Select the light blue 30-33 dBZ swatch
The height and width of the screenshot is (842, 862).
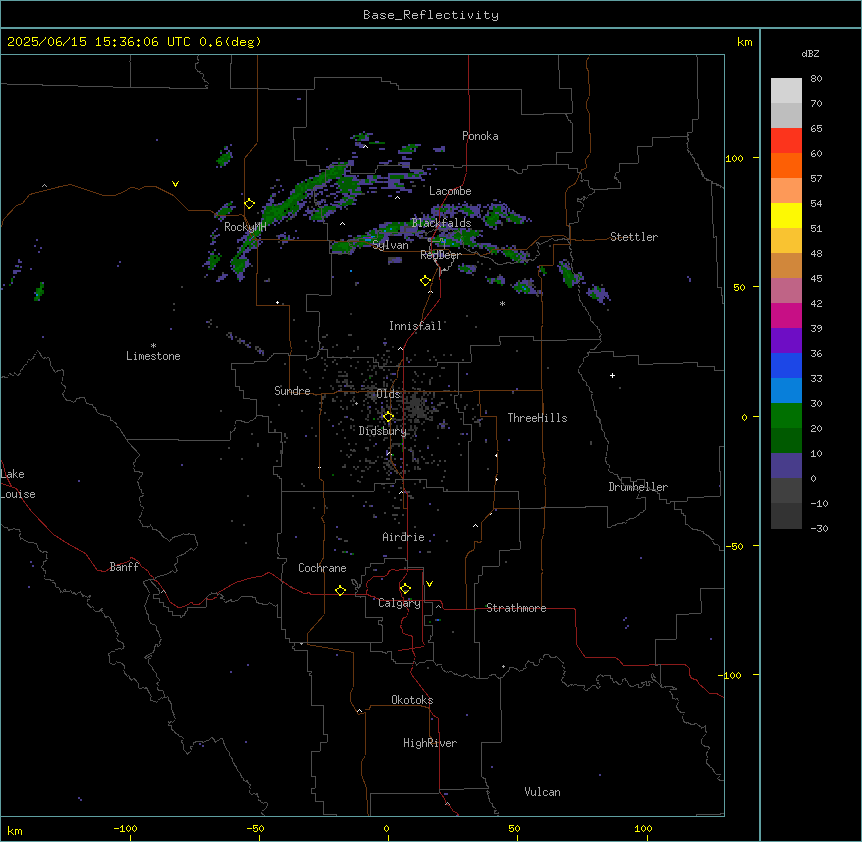(x=786, y=391)
